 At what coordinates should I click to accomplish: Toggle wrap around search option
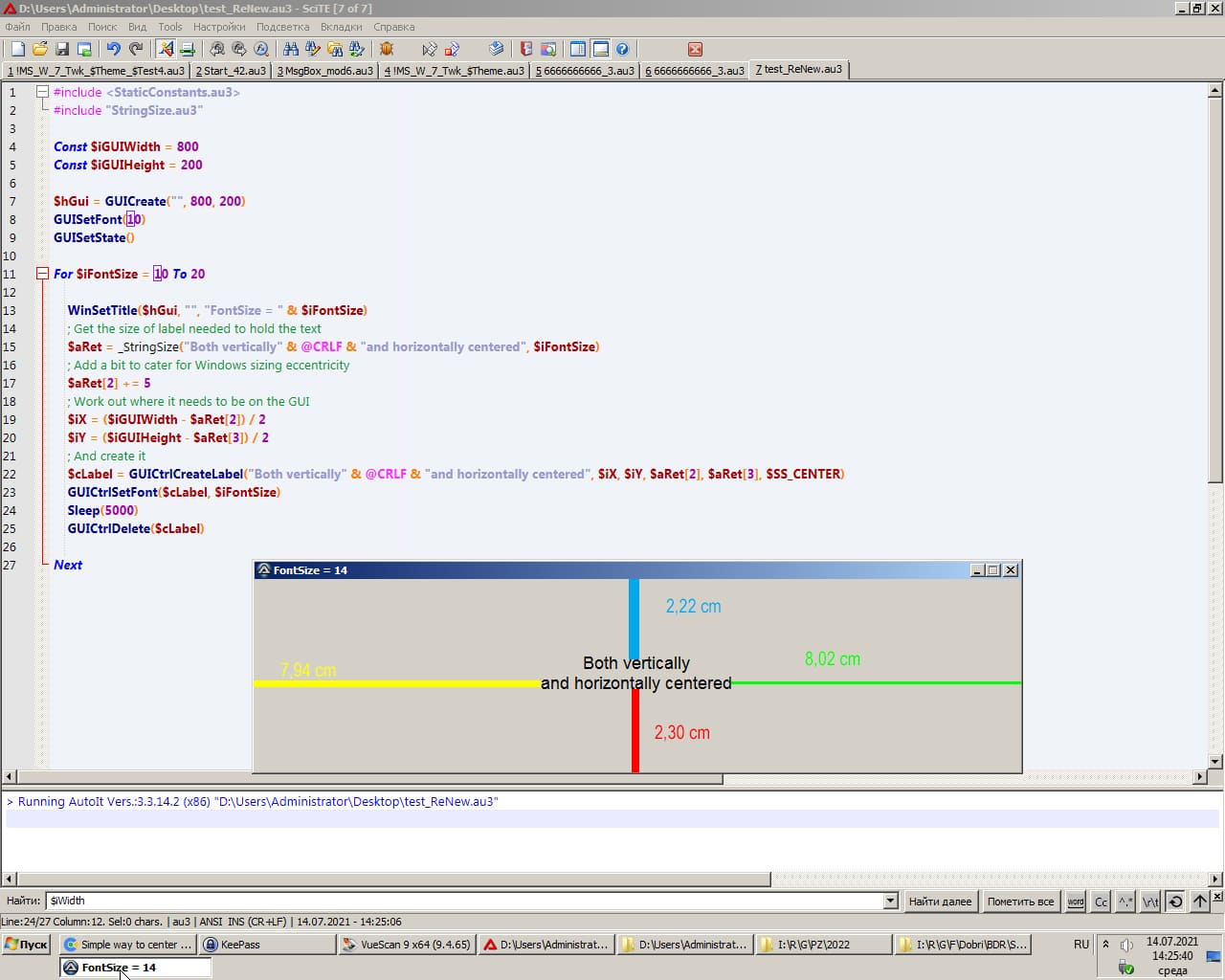click(x=1175, y=902)
